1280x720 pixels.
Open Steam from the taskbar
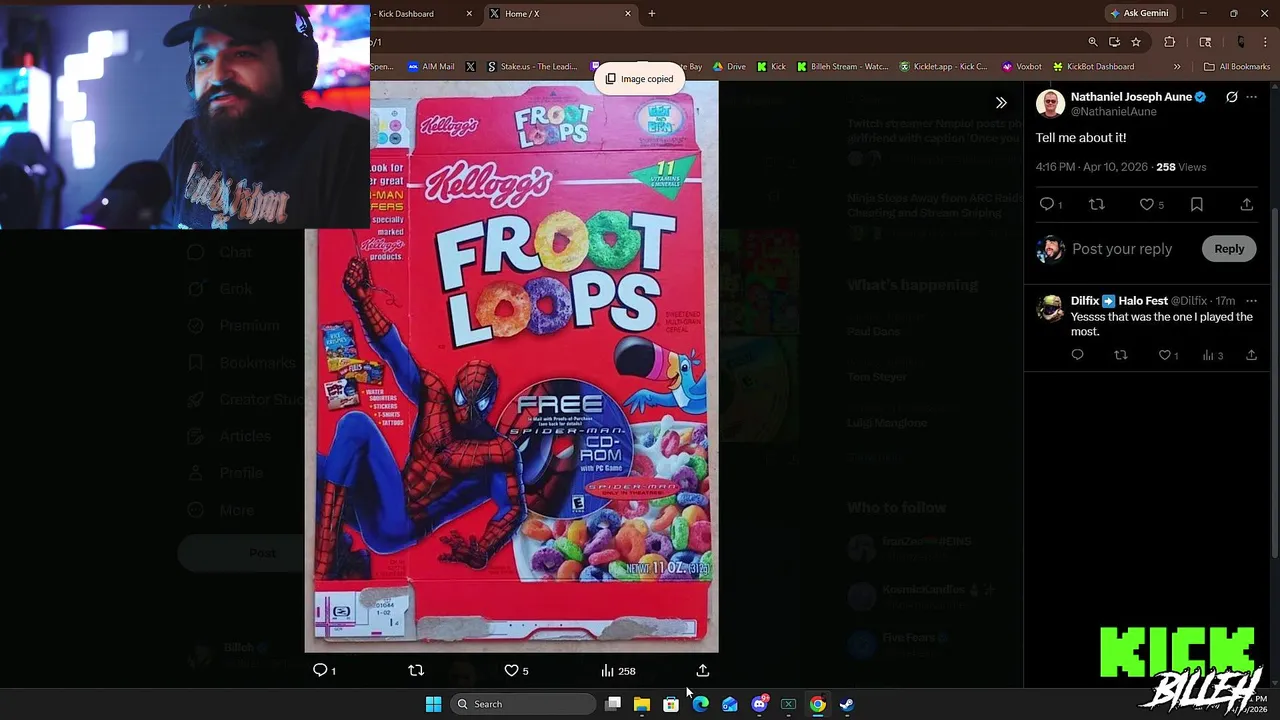click(x=846, y=704)
